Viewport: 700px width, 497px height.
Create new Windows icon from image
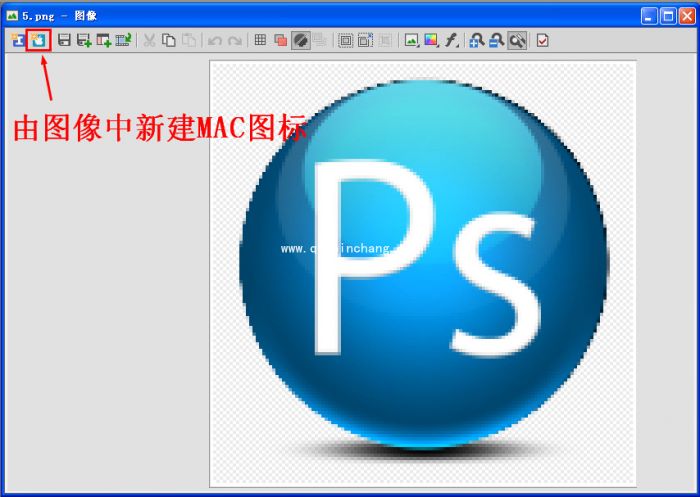pyautogui.click(x=18, y=41)
